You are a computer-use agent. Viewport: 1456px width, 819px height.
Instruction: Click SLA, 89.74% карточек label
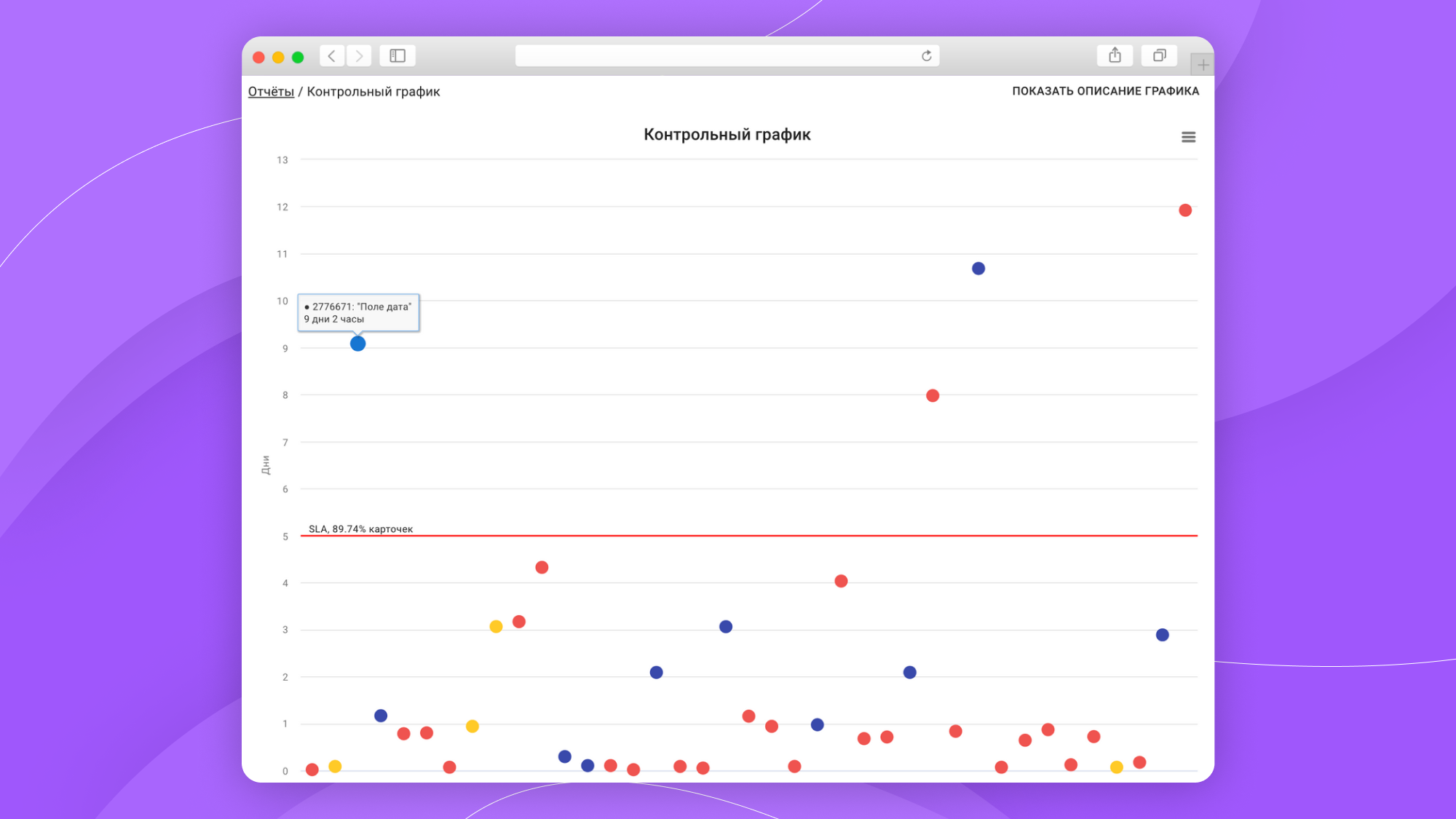click(x=360, y=529)
